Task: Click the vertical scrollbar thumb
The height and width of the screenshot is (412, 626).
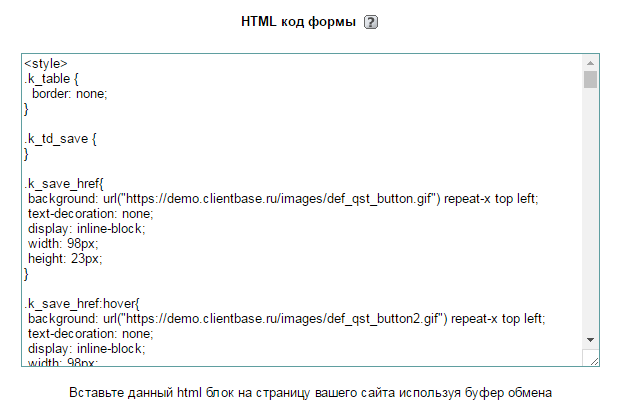Action: 591,80
